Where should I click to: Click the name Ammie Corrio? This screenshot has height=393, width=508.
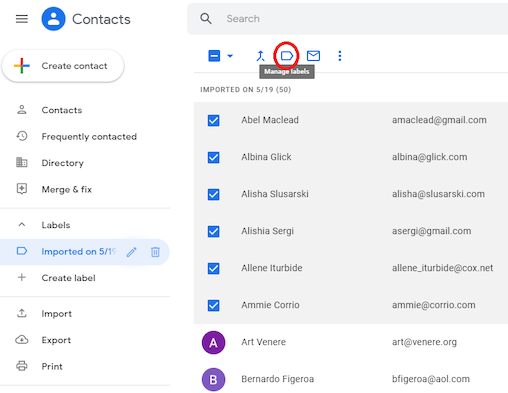pyautogui.click(x=270, y=305)
